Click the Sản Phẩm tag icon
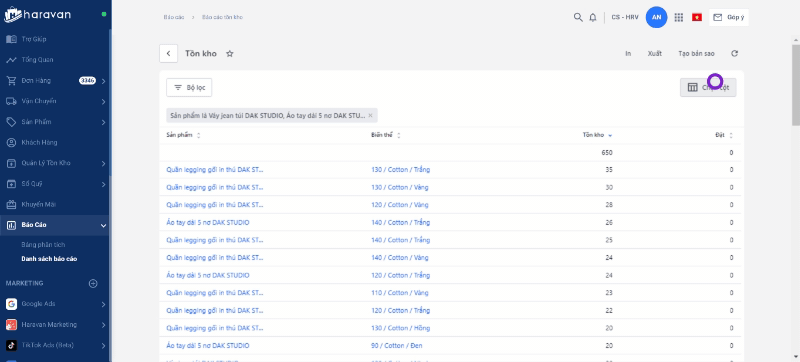 click(x=11, y=122)
